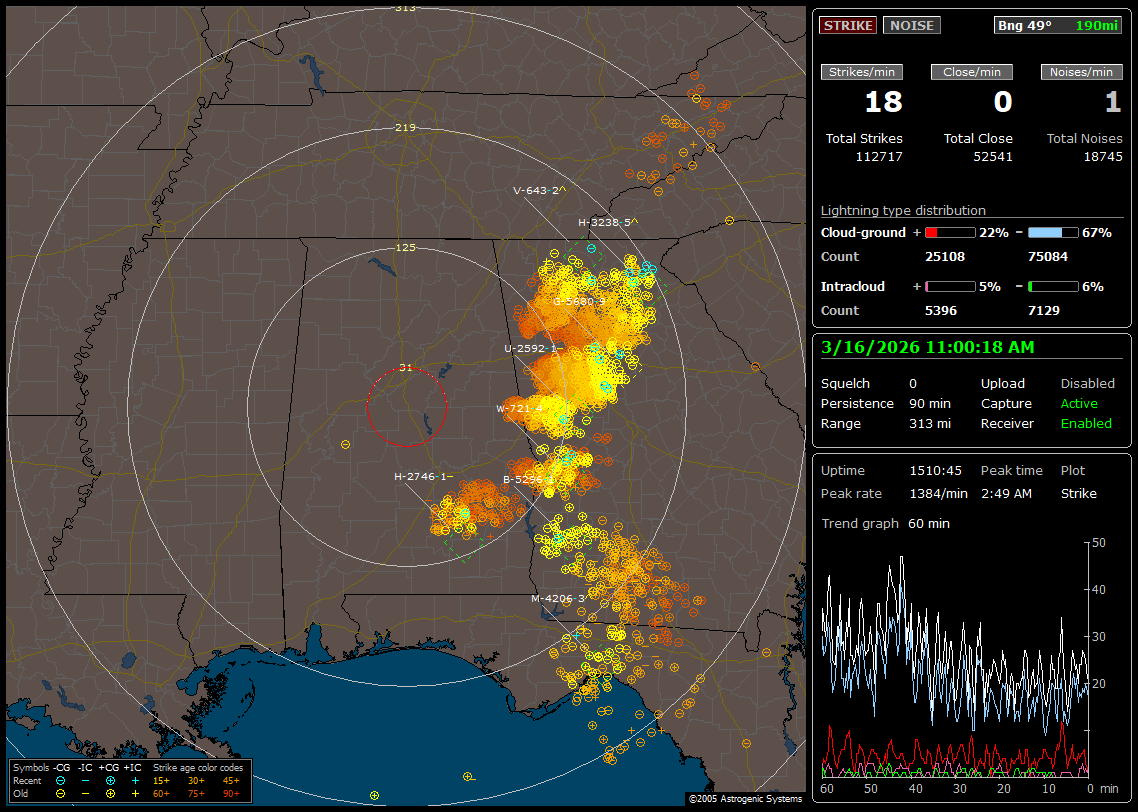
Task: Click the recent positive cloud-to-ground legend symbol
Action: [110, 780]
